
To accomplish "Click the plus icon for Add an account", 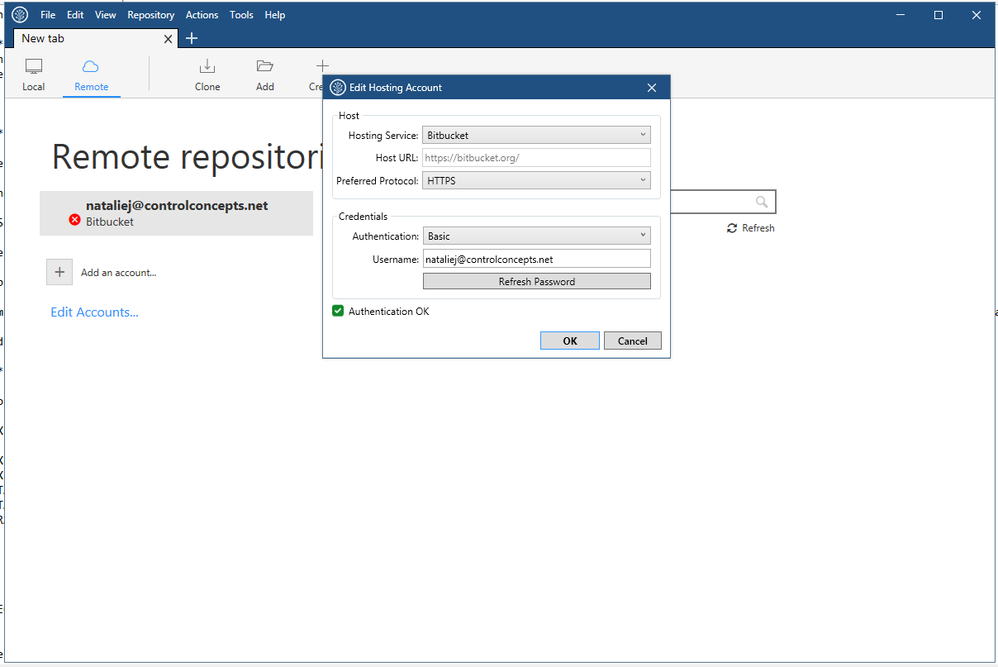I will (59, 272).
